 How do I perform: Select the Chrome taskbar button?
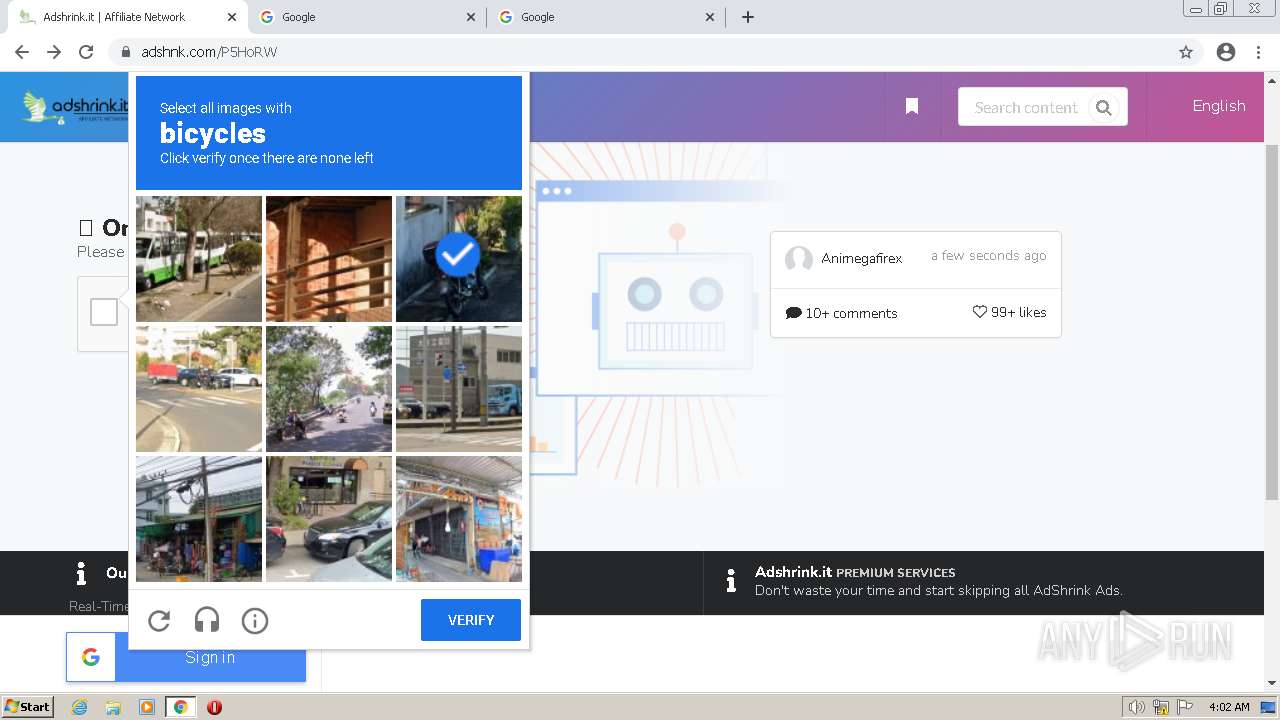[x=180, y=707]
